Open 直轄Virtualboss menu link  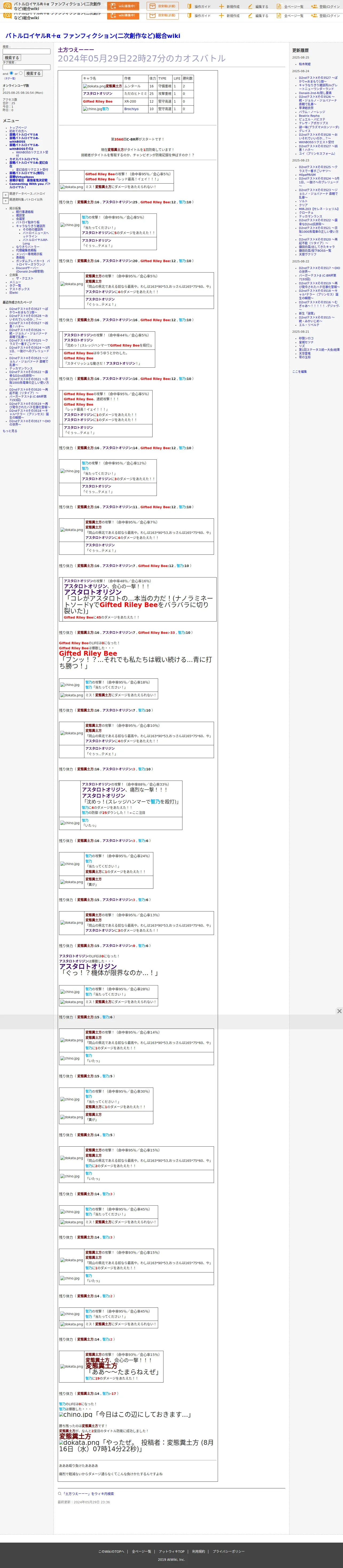(22, 177)
